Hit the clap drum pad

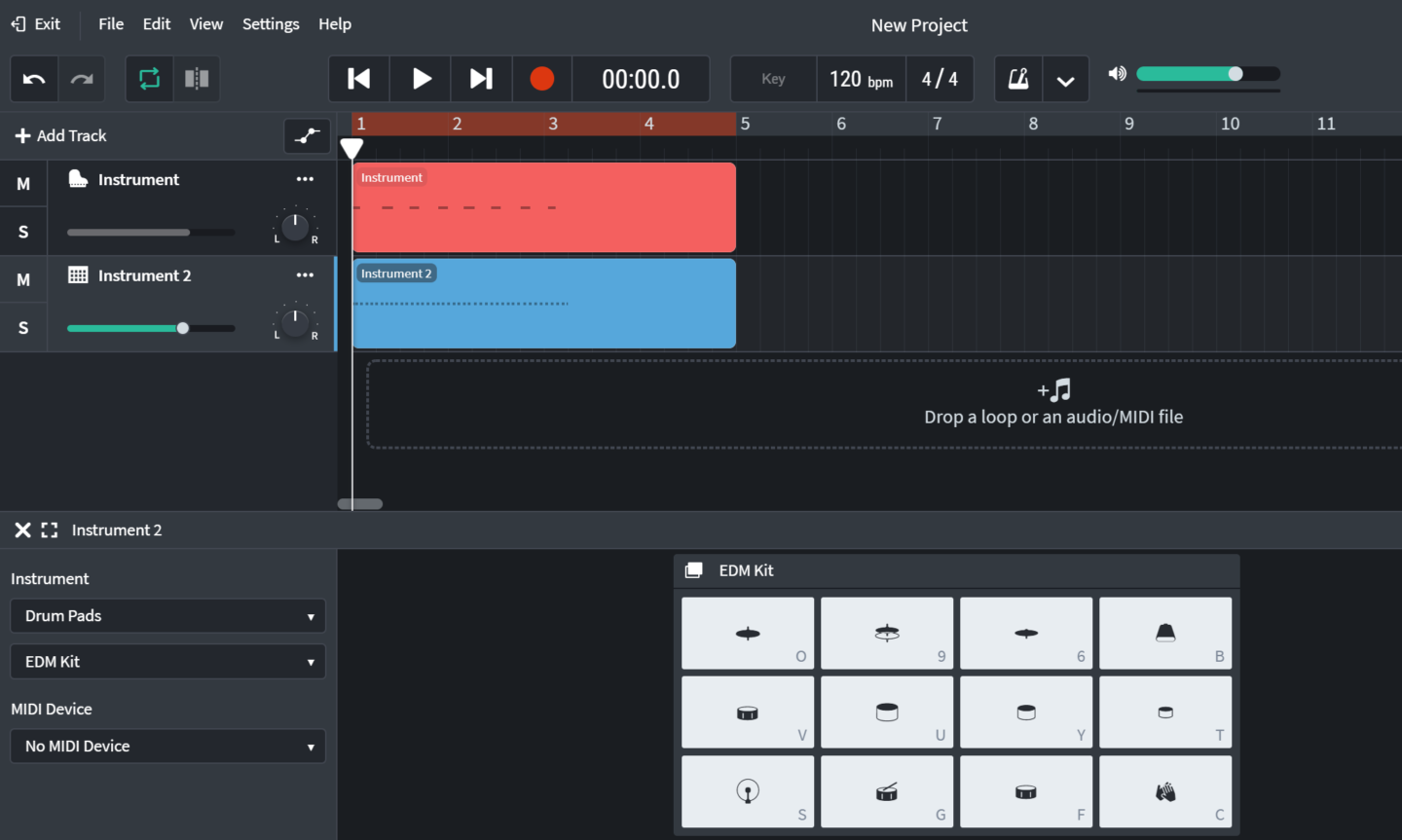(x=1165, y=792)
